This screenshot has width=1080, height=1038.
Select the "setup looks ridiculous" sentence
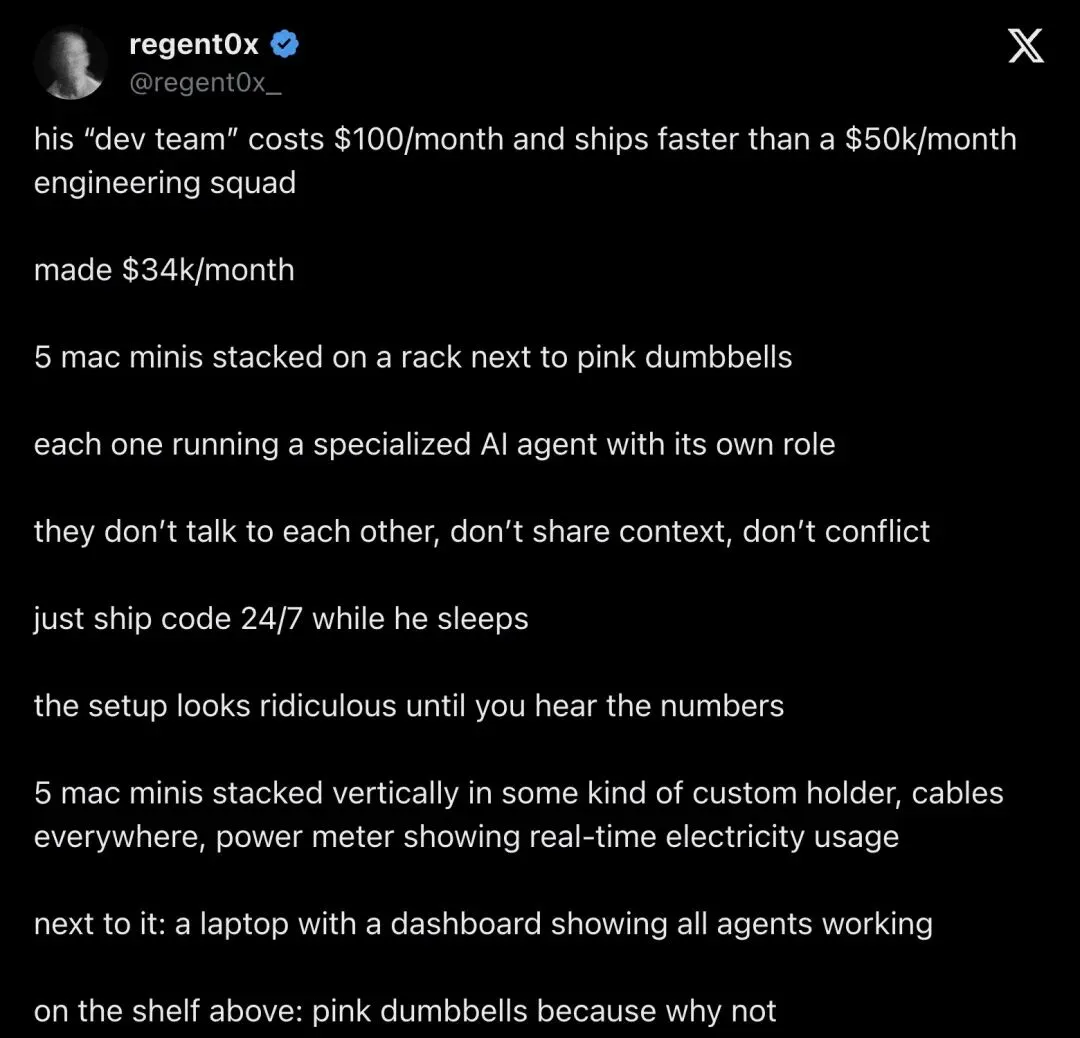(408, 706)
